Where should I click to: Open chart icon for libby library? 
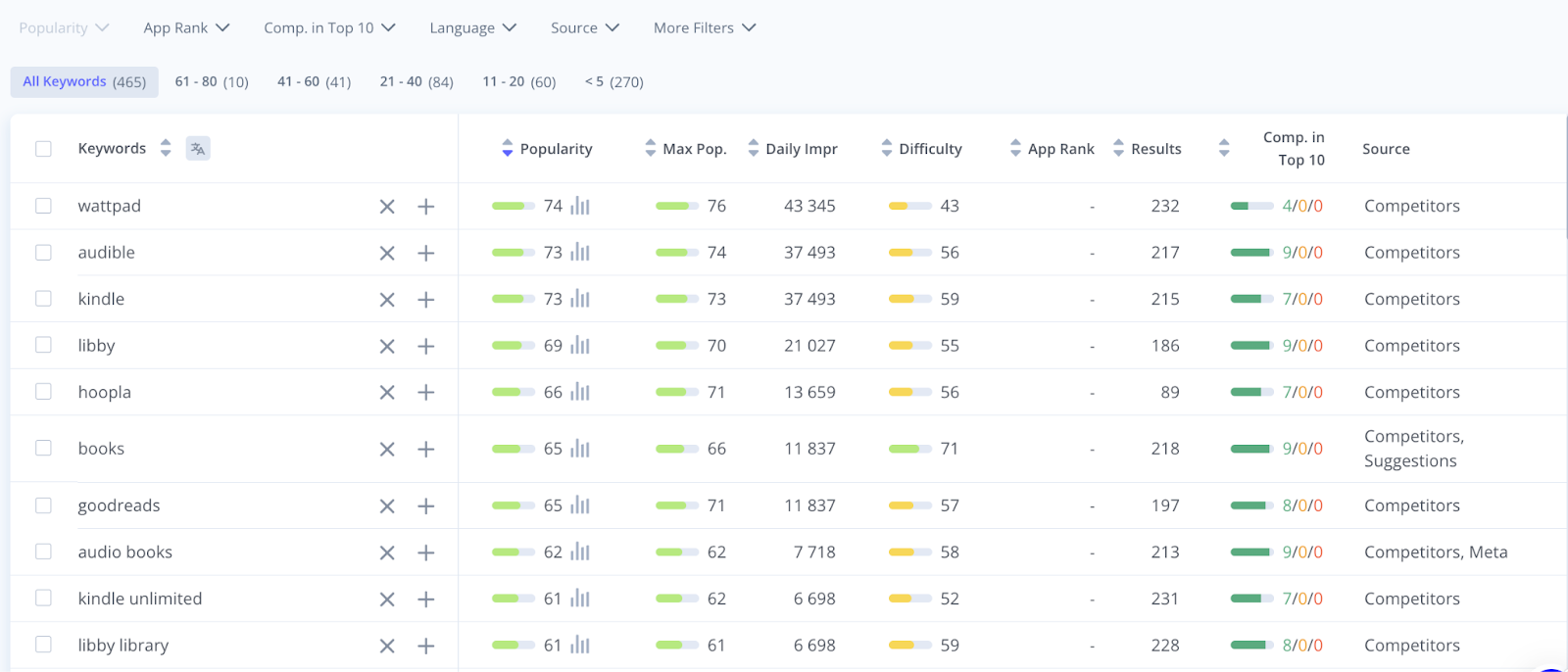pyautogui.click(x=580, y=646)
